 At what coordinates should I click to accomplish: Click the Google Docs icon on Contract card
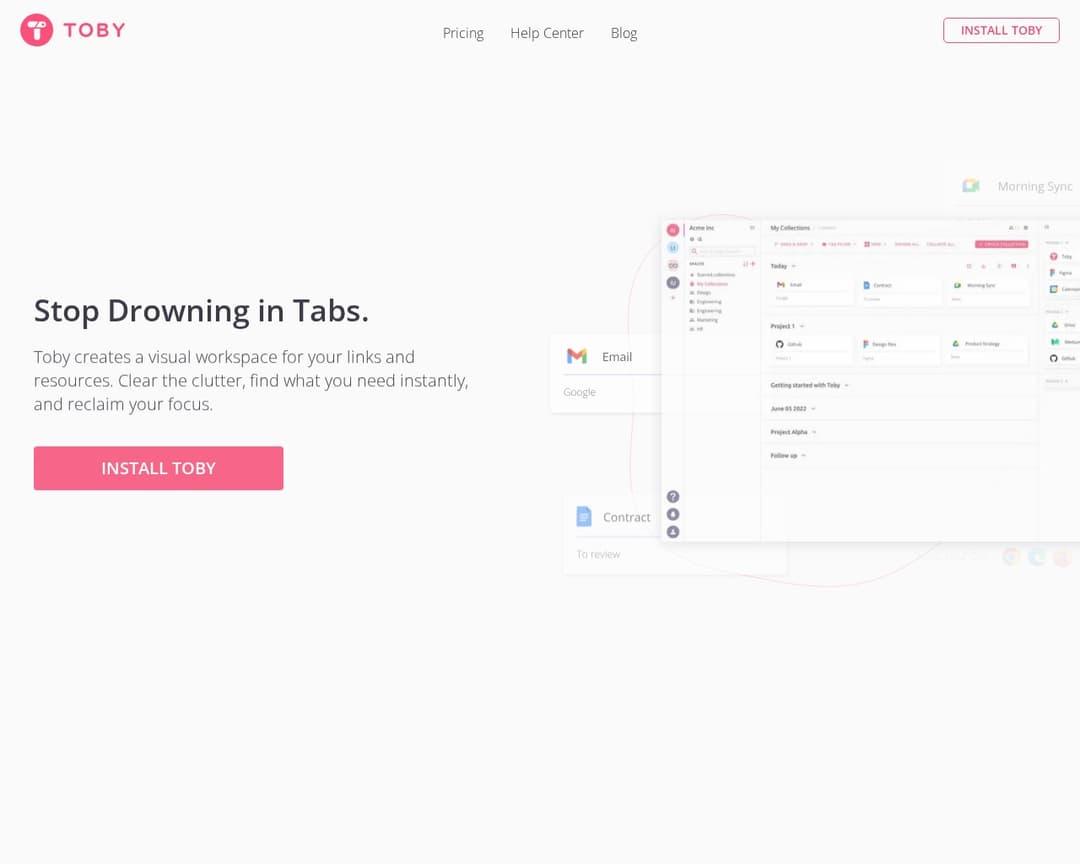pyautogui.click(x=583, y=516)
